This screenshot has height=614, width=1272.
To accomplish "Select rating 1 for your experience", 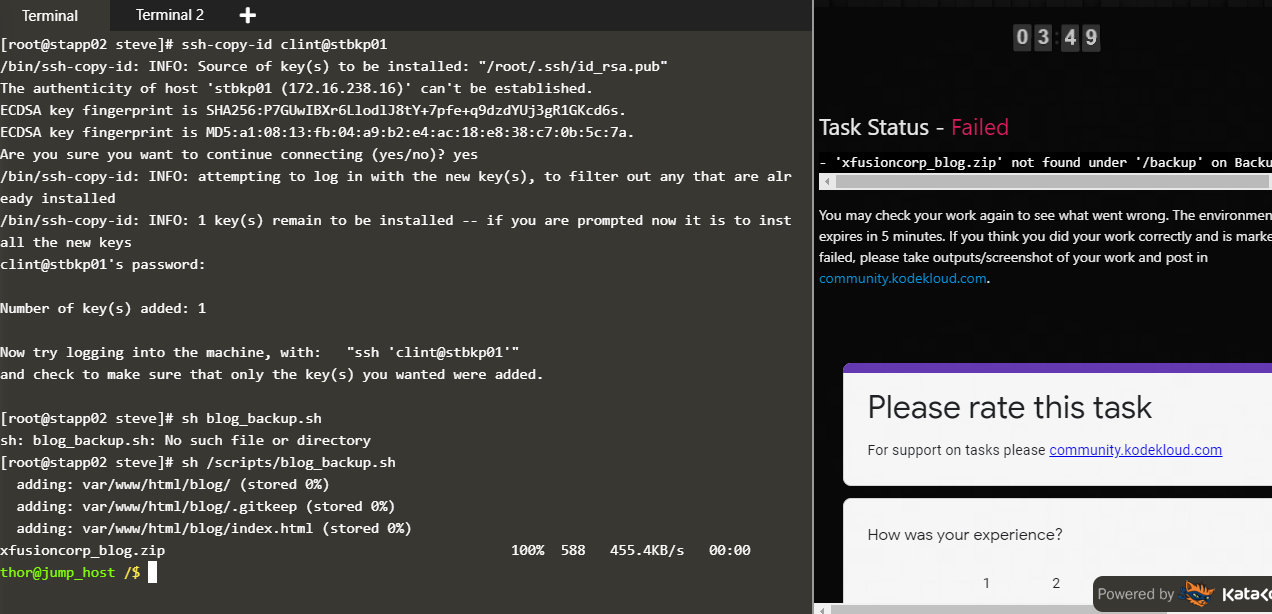I will tap(986, 583).
